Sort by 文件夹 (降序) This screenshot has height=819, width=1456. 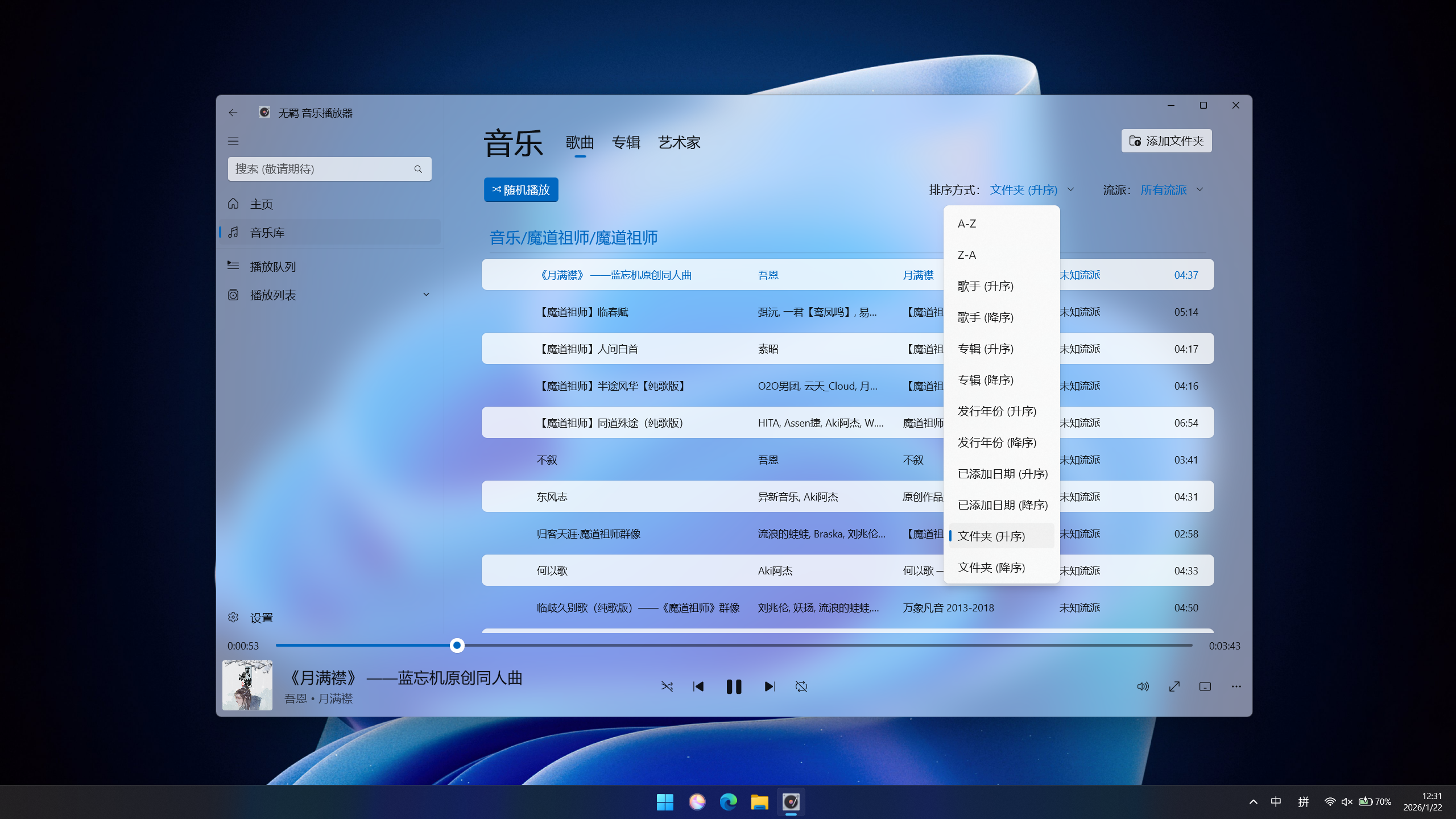click(1002, 568)
